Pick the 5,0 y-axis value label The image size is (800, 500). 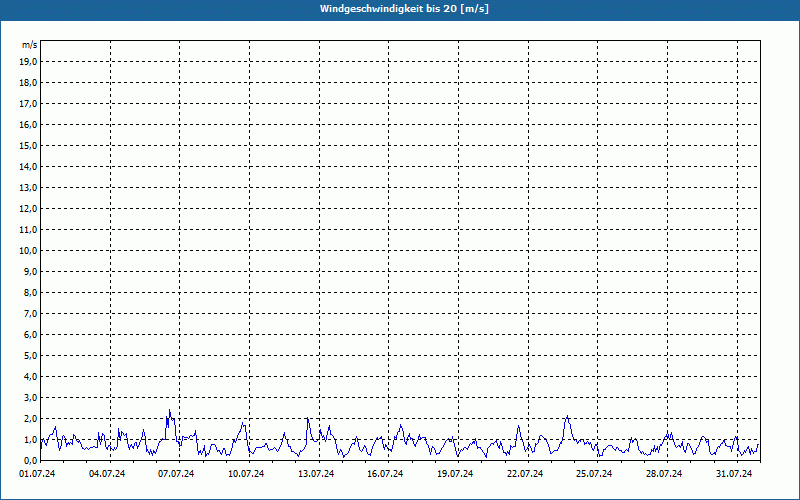coord(29,356)
